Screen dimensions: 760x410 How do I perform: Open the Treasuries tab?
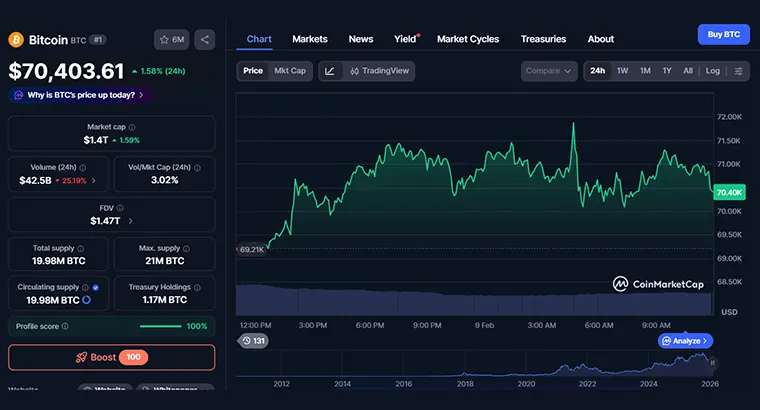543,39
